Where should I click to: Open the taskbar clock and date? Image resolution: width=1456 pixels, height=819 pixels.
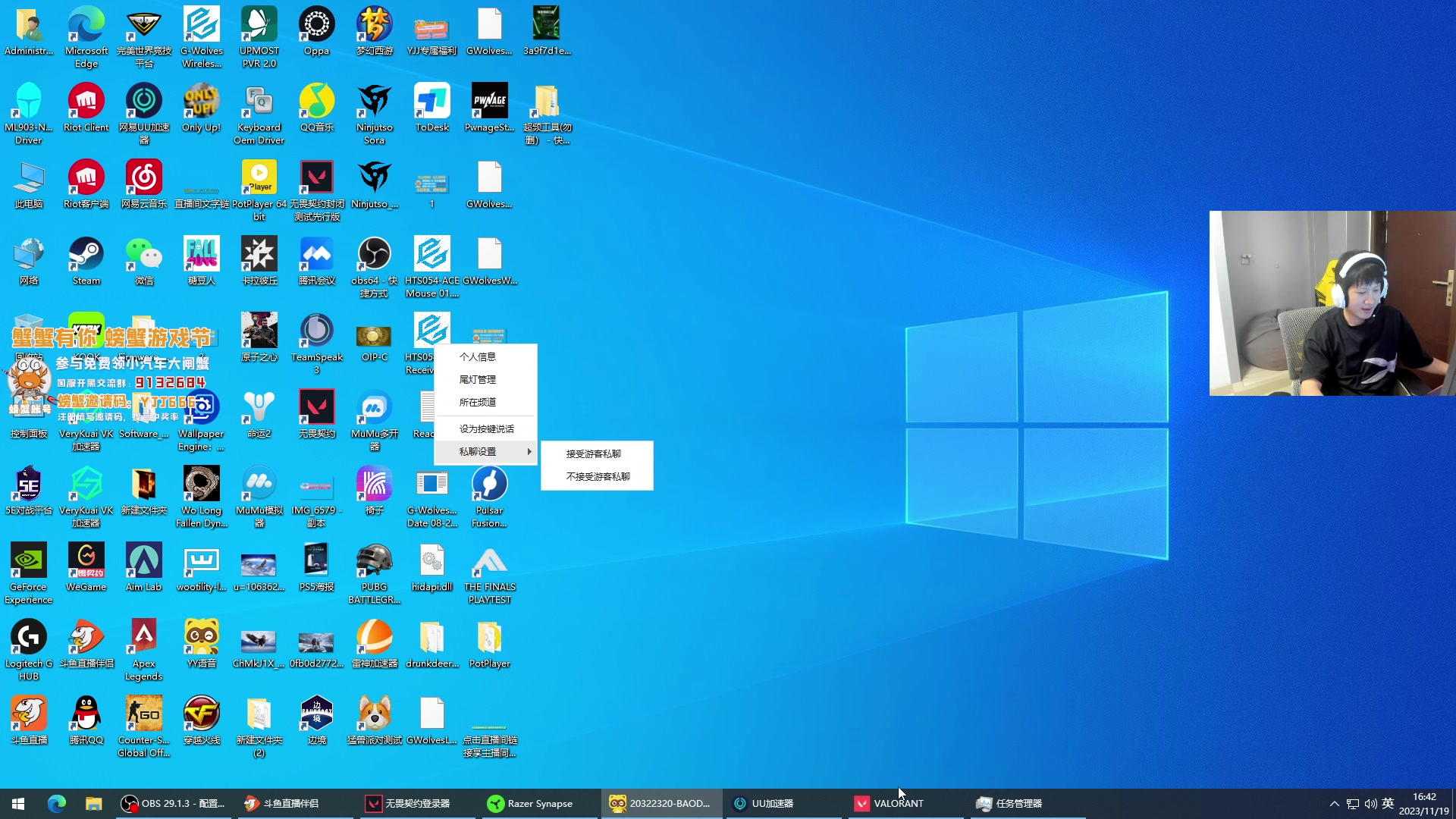pyautogui.click(x=1423, y=804)
